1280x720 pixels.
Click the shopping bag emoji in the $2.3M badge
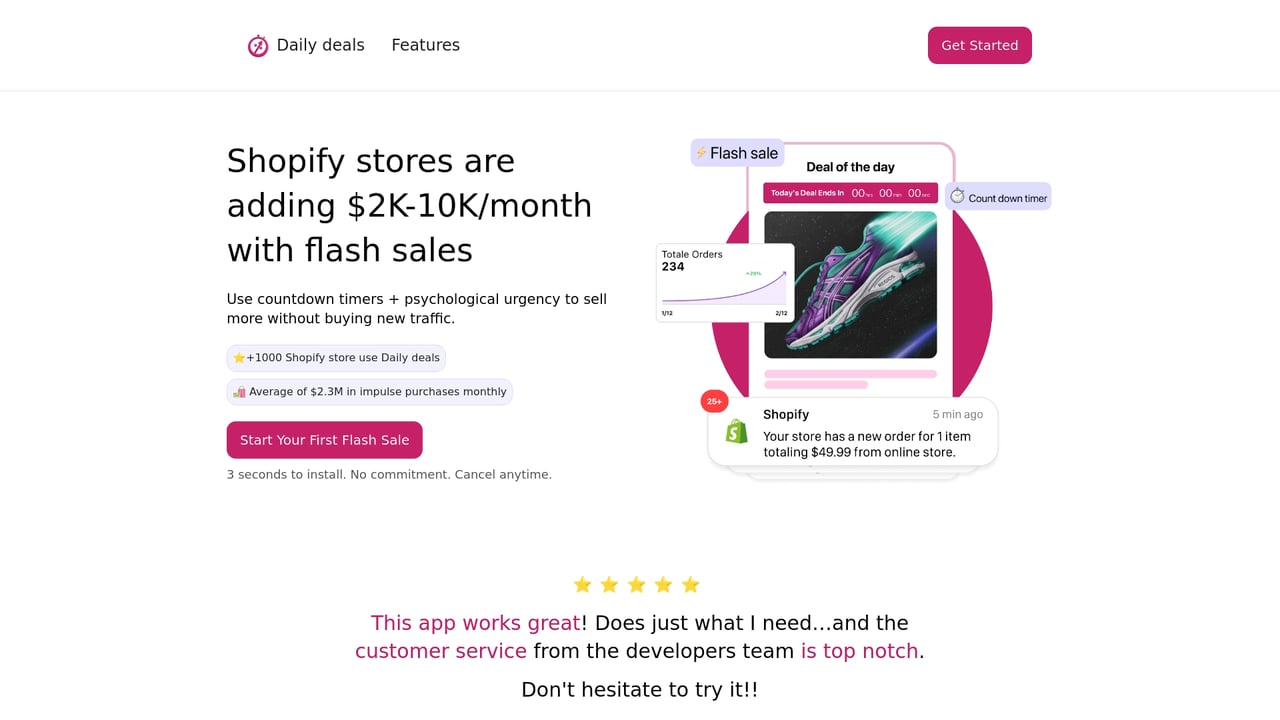coord(239,391)
